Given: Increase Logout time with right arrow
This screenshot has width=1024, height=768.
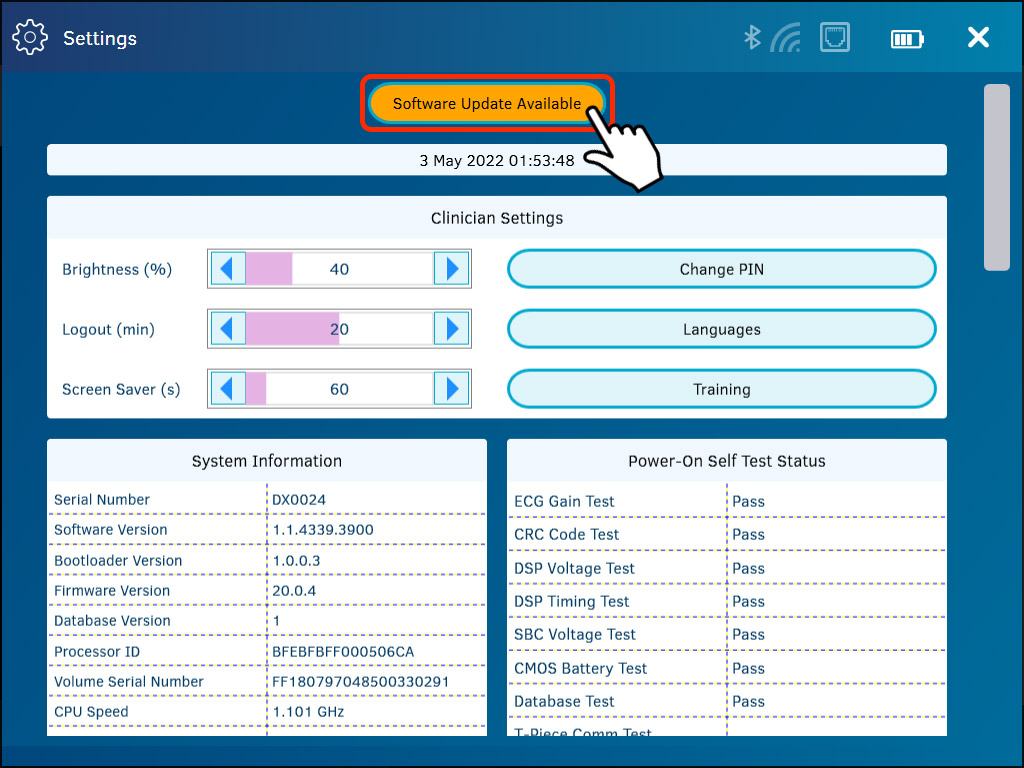Looking at the screenshot, I should pyautogui.click(x=451, y=329).
